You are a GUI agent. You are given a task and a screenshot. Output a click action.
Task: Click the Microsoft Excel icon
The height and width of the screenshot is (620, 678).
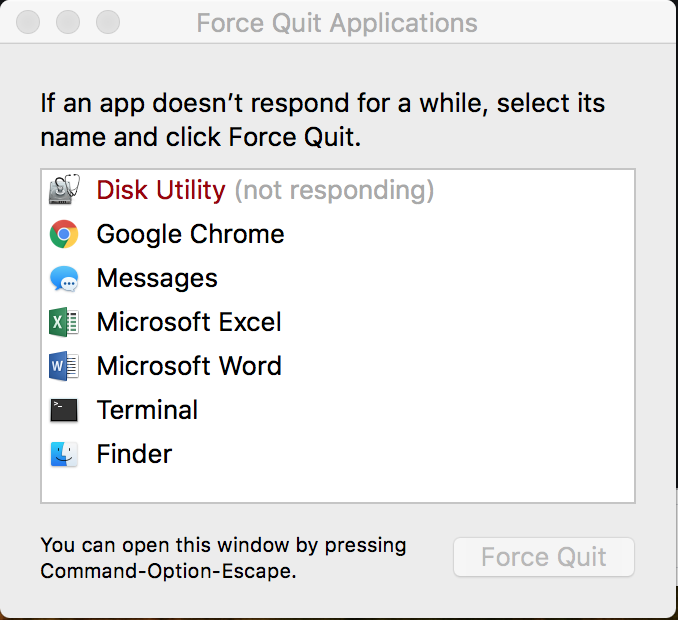point(64,322)
